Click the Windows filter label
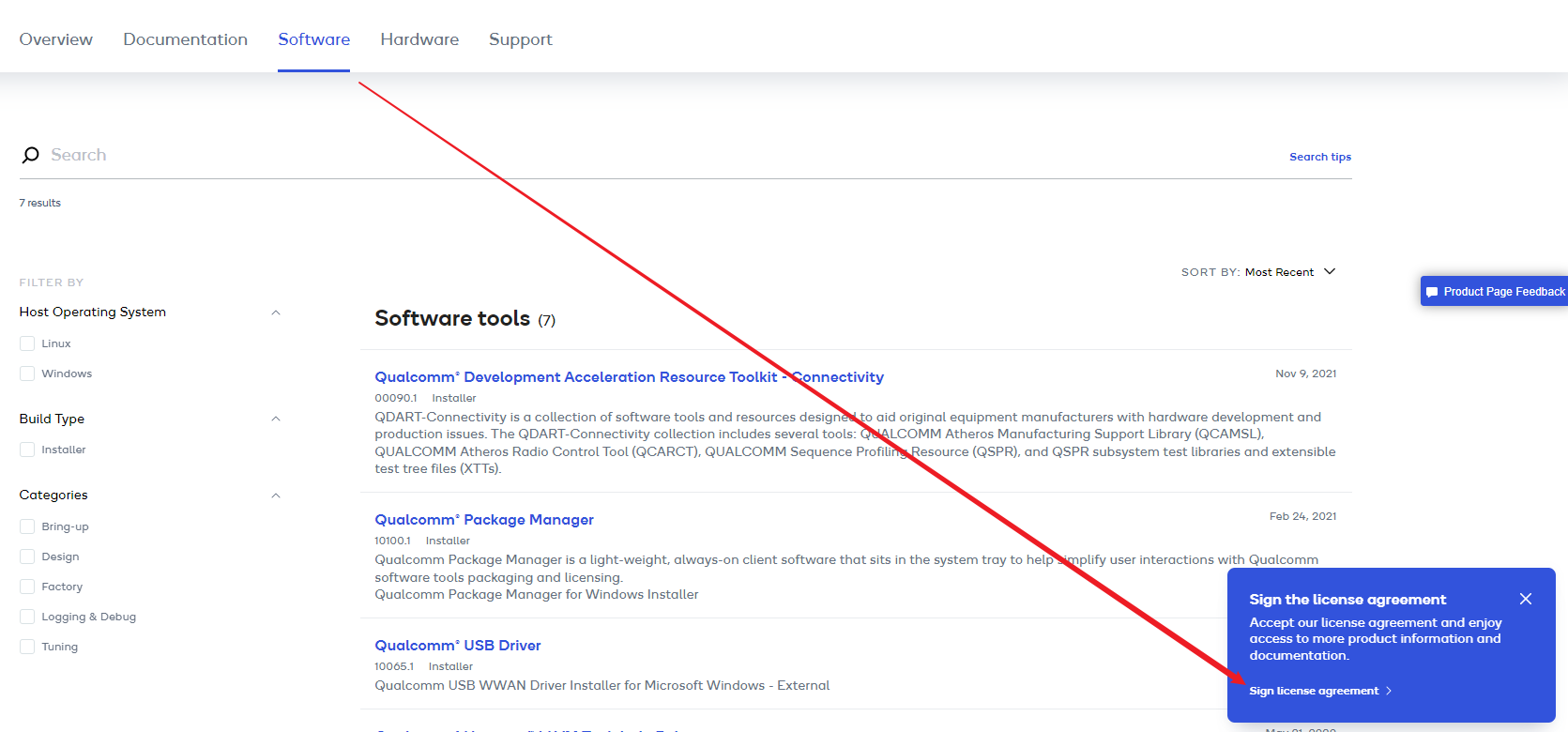 [x=67, y=374]
